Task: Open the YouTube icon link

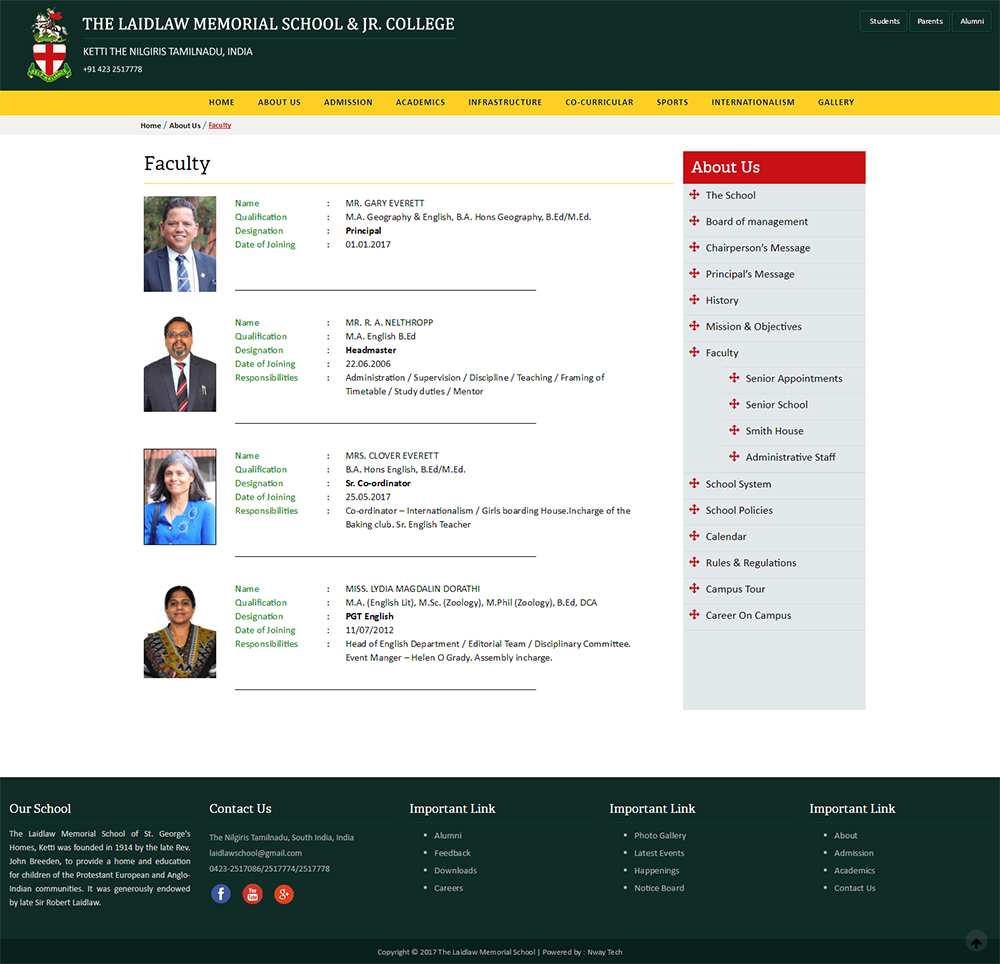Action: (252, 894)
